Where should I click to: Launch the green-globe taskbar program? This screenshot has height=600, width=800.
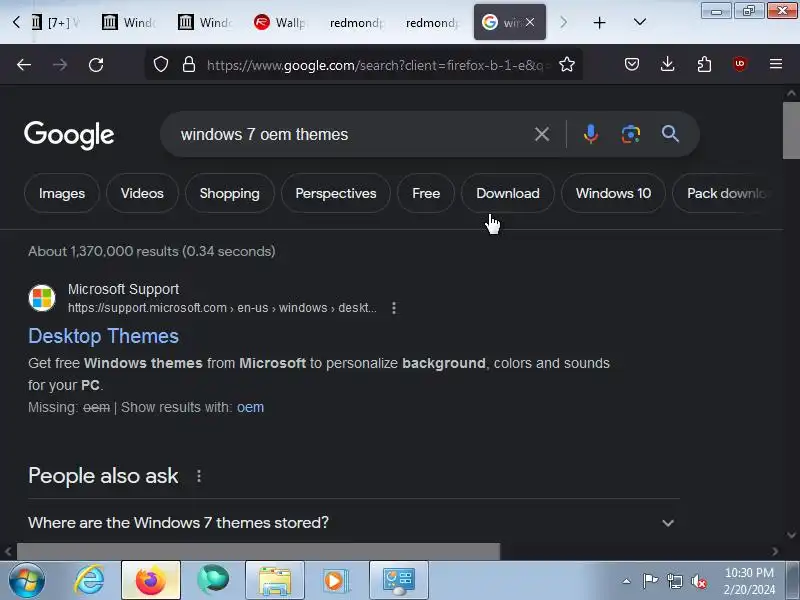pos(213,581)
